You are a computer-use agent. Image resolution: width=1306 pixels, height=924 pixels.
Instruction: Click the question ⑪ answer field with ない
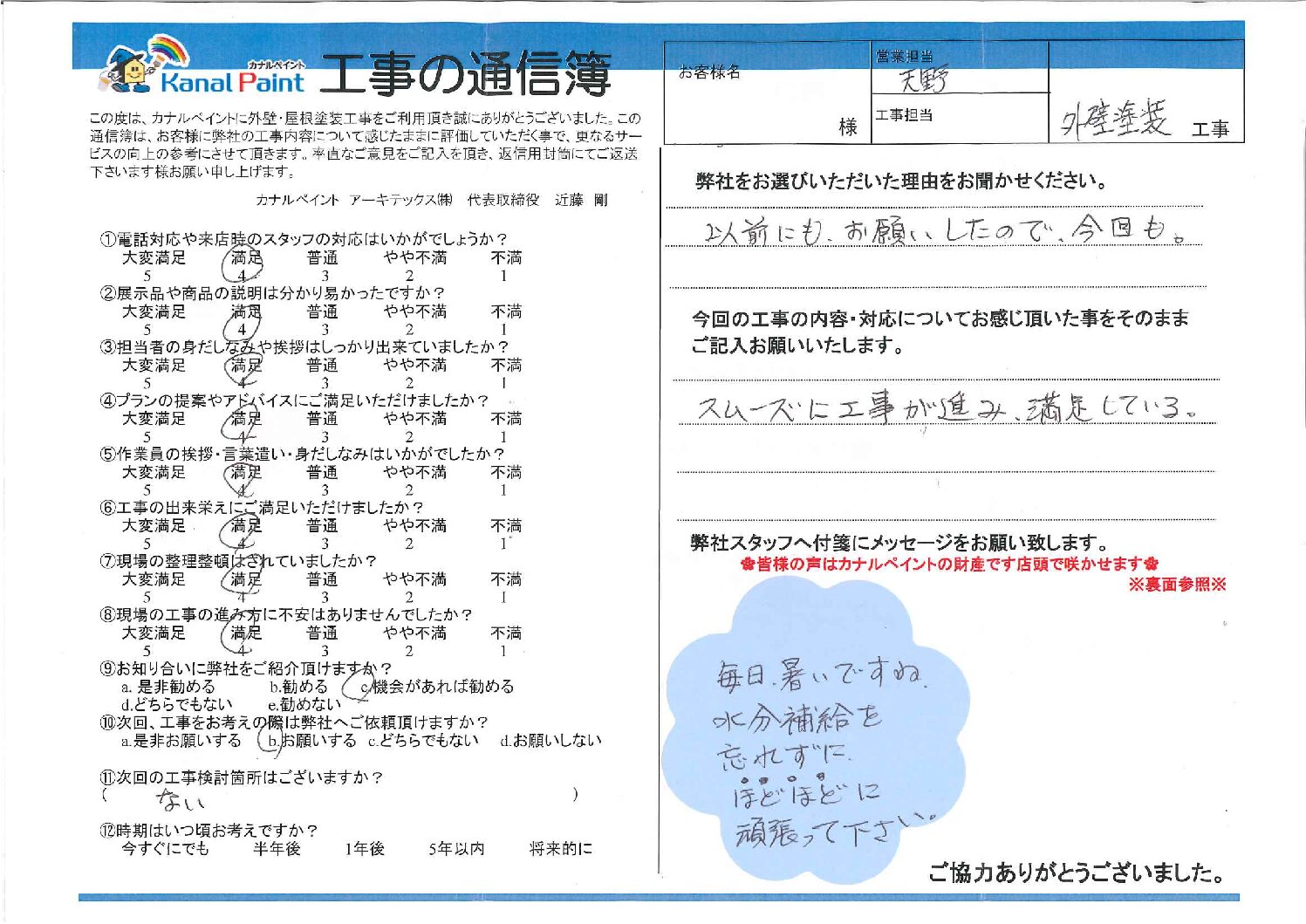pyautogui.click(x=340, y=797)
